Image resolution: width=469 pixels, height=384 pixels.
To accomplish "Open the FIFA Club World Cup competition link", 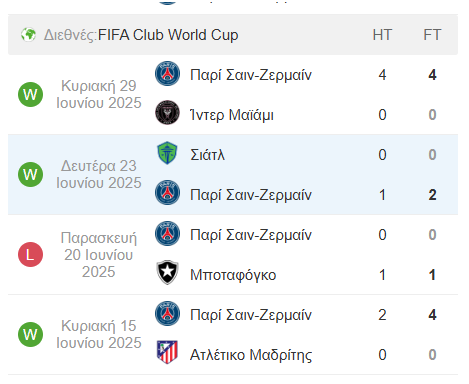I will (168, 35).
